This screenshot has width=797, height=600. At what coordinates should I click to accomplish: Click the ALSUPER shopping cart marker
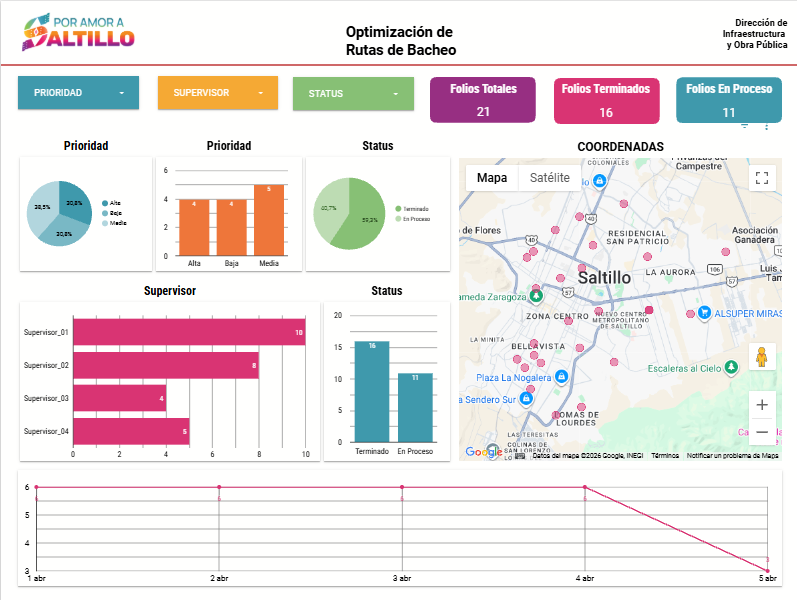point(704,312)
